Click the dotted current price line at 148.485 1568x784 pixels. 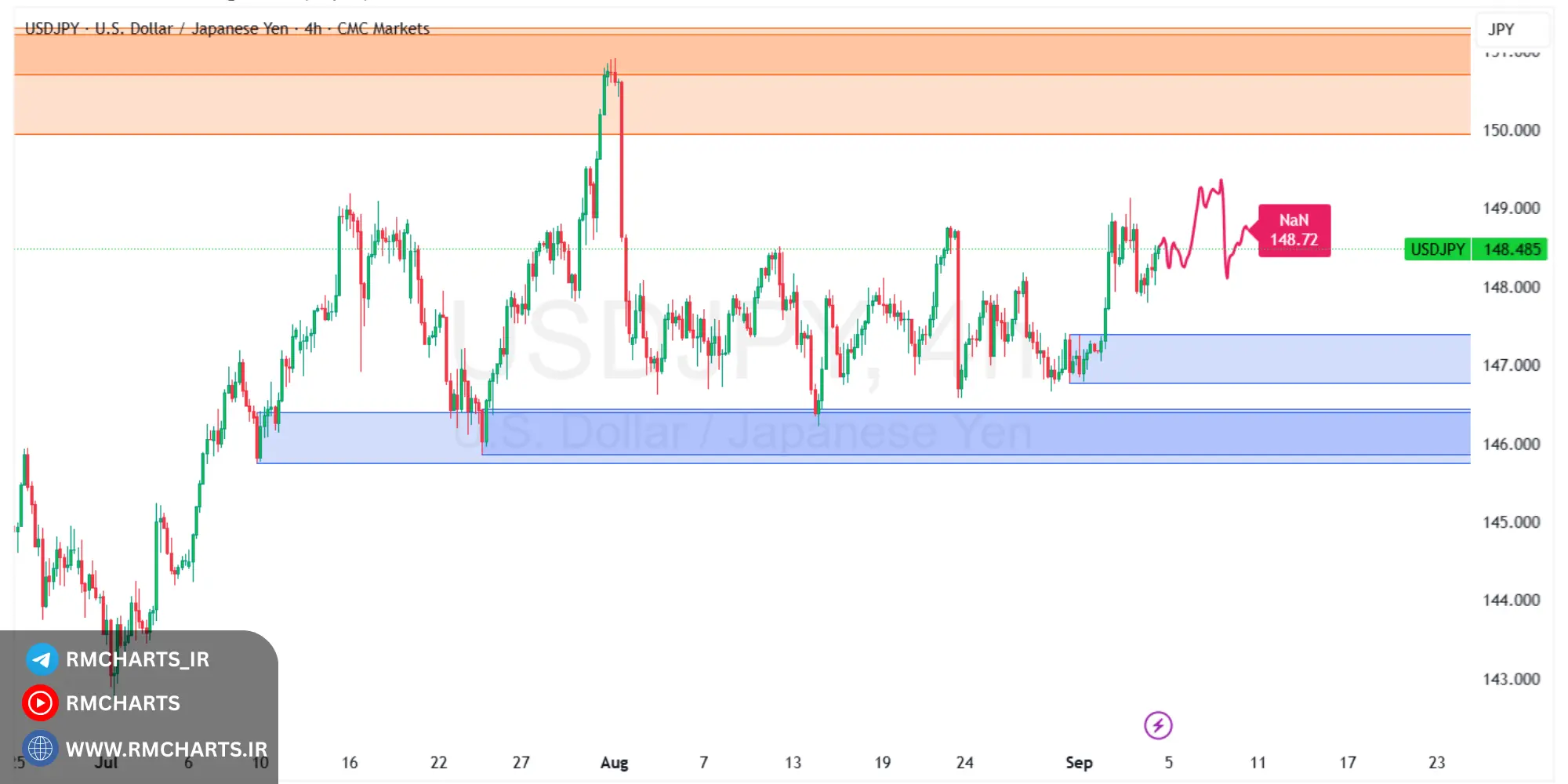[706, 249]
